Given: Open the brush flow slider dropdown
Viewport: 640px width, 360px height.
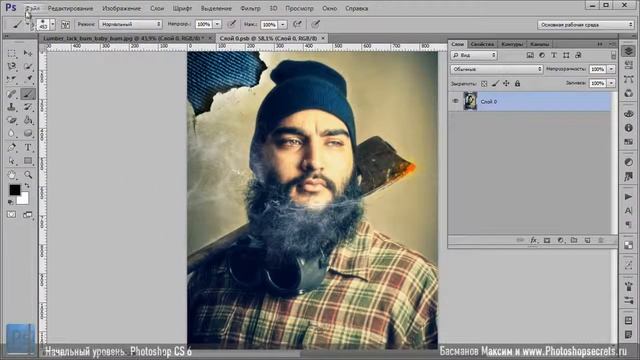Looking at the screenshot, I should point(282,24).
